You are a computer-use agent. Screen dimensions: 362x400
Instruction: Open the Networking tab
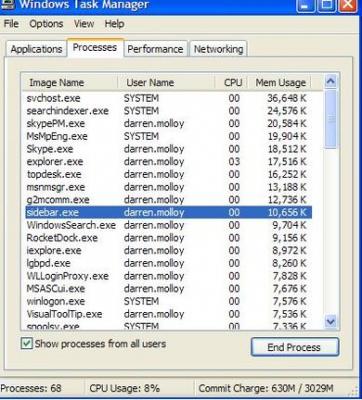218,49
